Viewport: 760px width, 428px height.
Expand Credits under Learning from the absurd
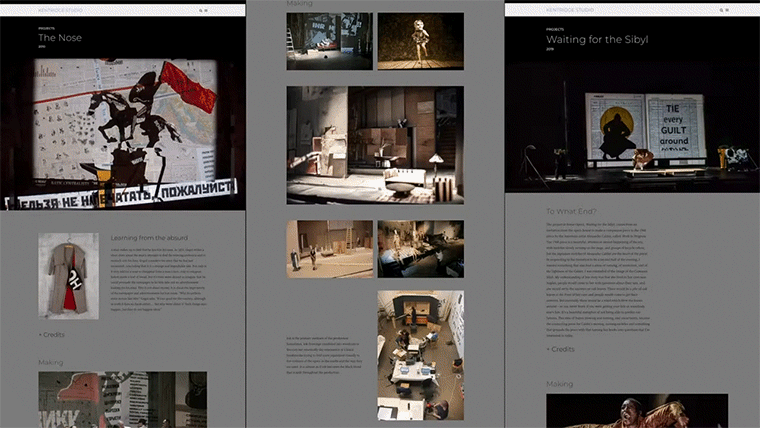(x=55, y=334)
